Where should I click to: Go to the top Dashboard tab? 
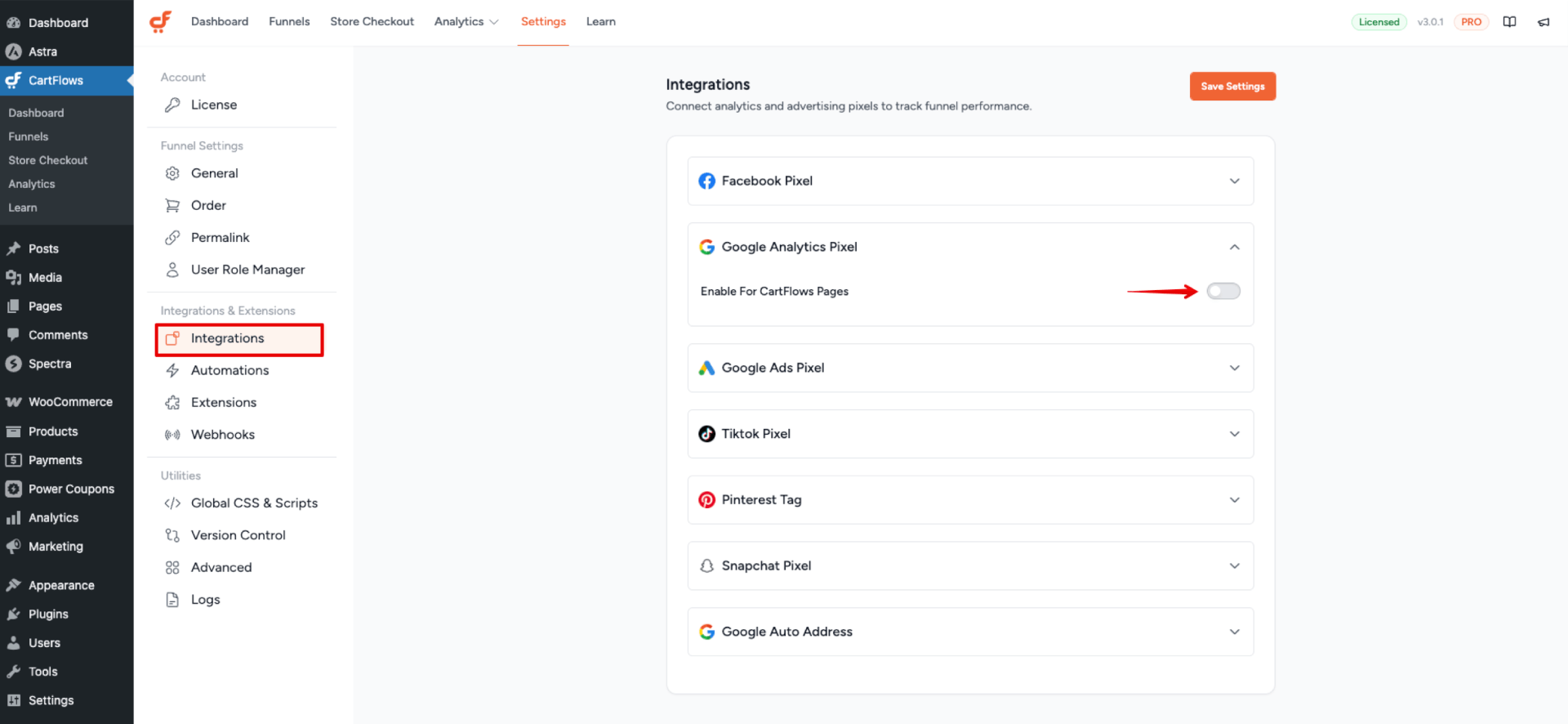pos(220,22)
